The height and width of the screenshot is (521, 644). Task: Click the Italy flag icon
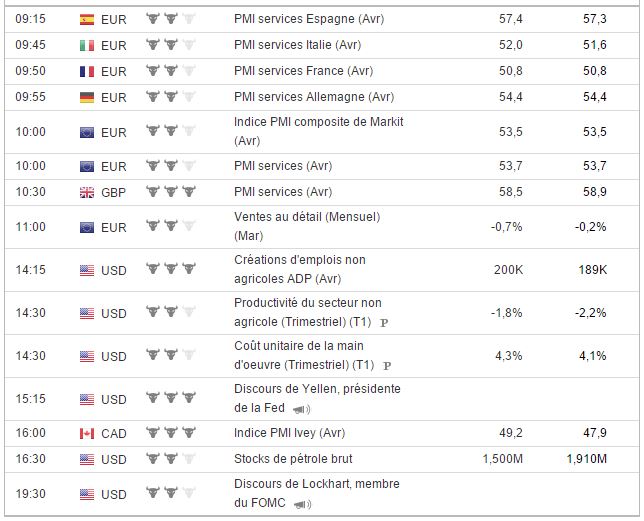pyautogui.click(x=86, y=45)
